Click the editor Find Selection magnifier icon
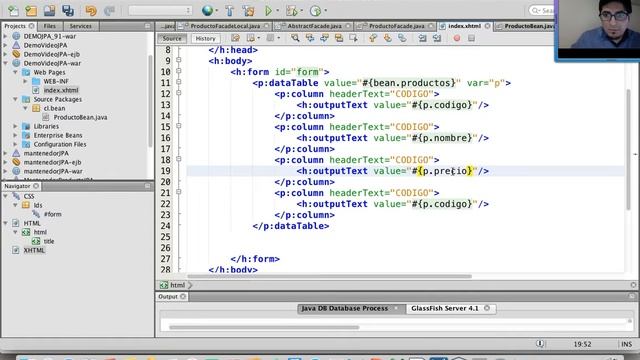 point(295,38)
